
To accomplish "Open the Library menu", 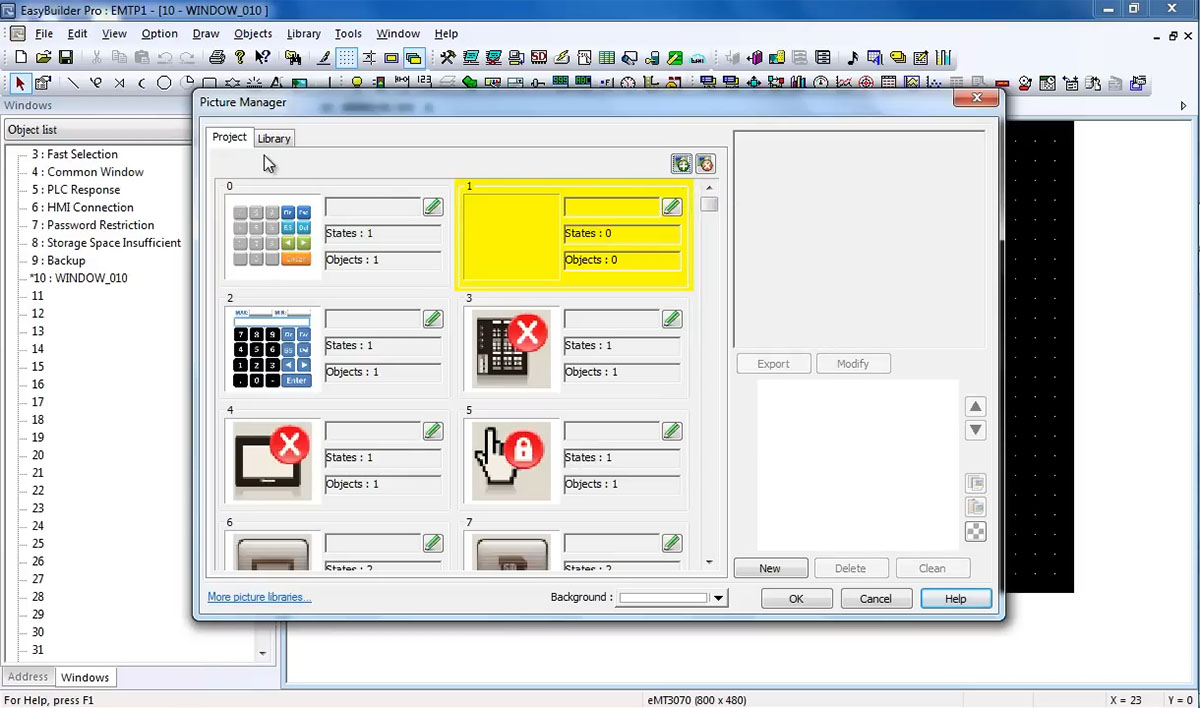I will [304, 34].
